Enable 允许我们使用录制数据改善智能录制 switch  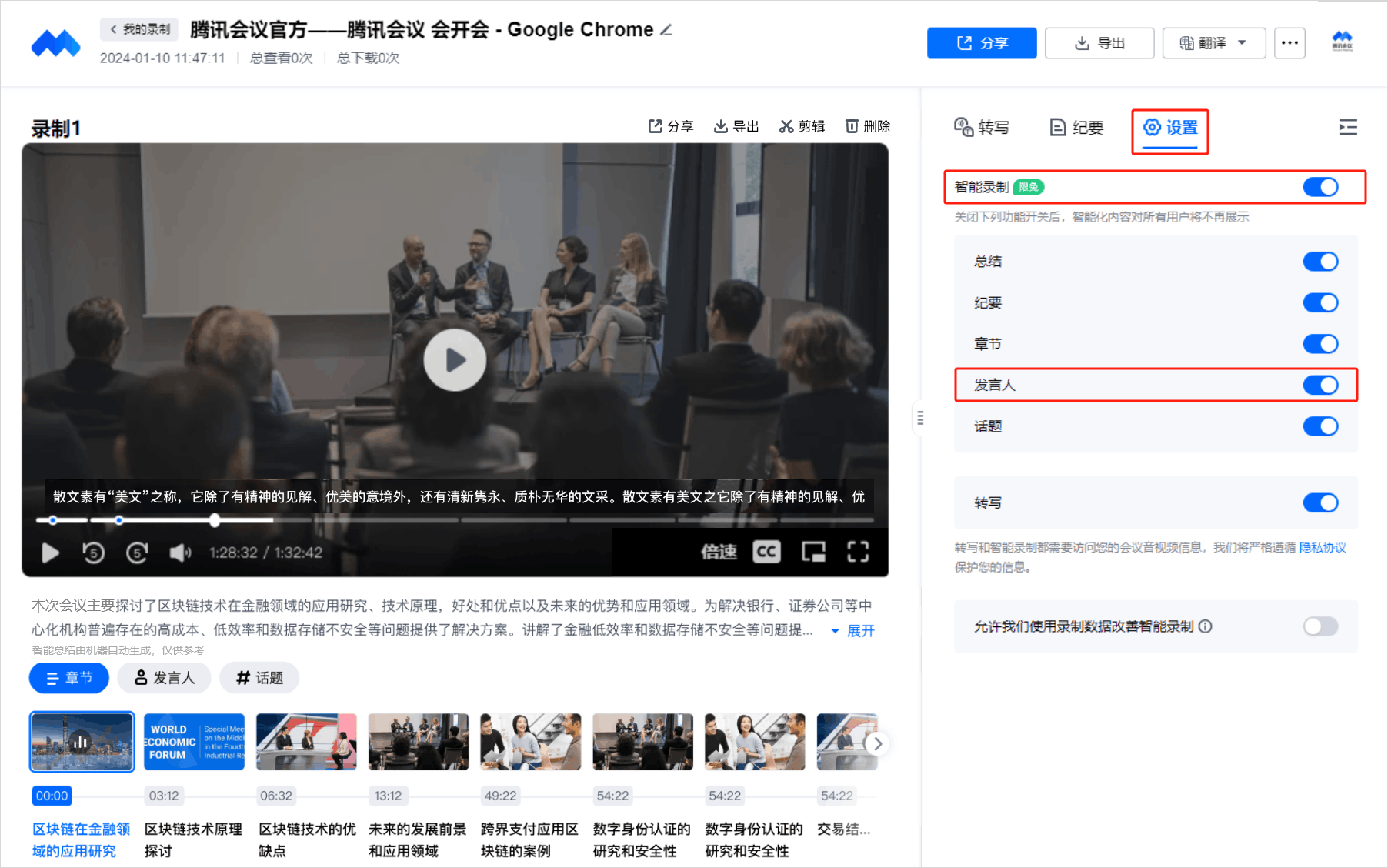click(1320, 626)
